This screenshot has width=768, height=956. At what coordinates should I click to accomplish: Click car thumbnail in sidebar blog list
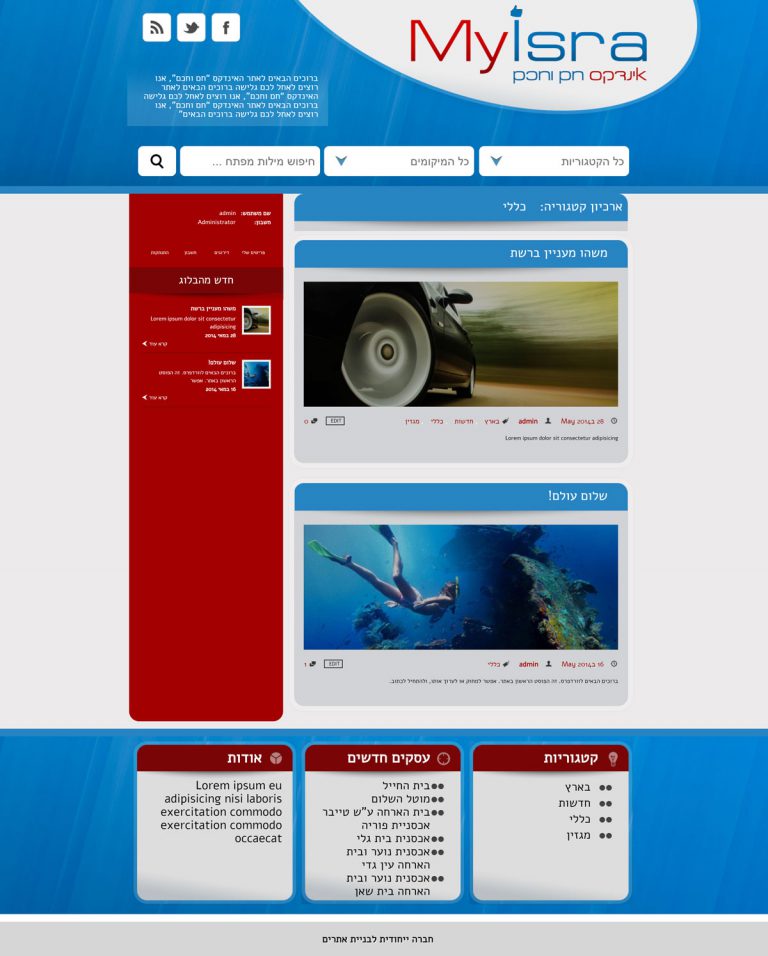[257, 320]
